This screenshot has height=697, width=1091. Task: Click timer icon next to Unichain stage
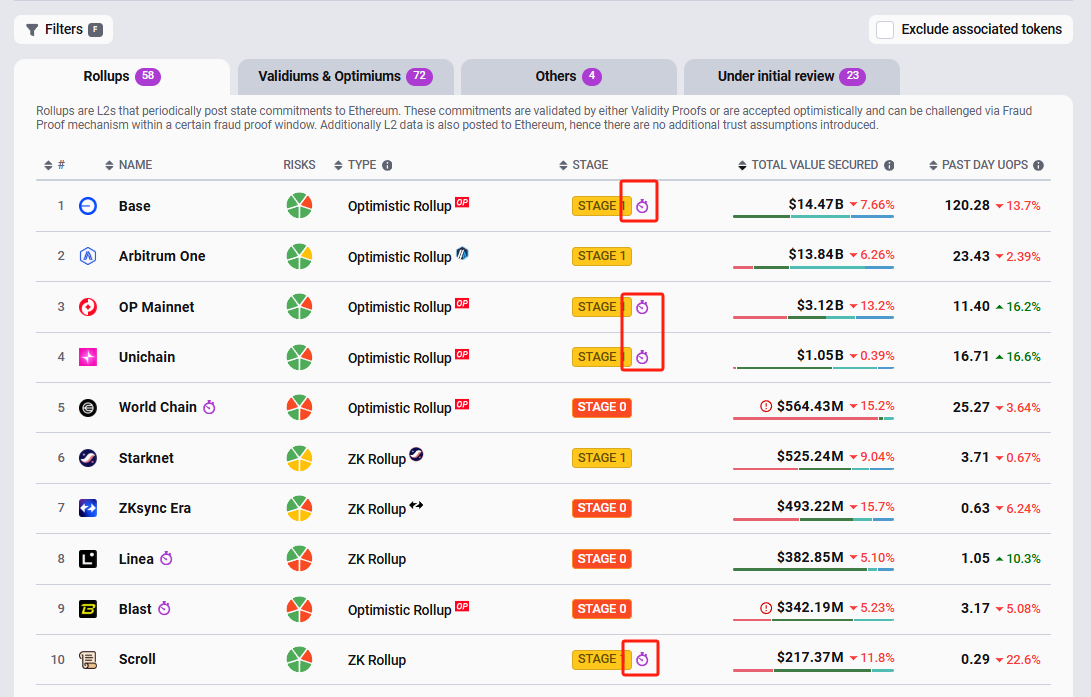tap(642, 357)
